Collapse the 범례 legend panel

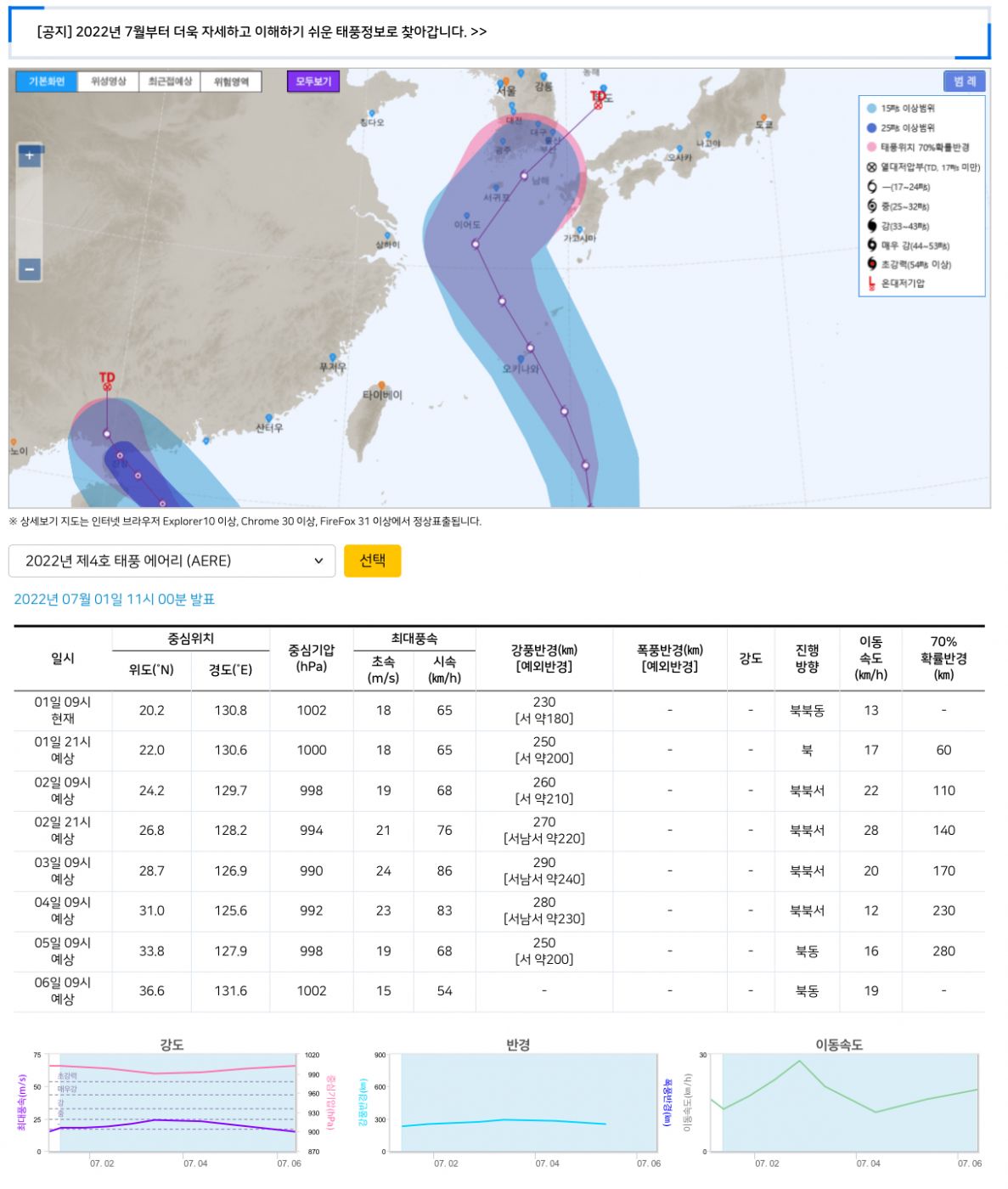964,82
